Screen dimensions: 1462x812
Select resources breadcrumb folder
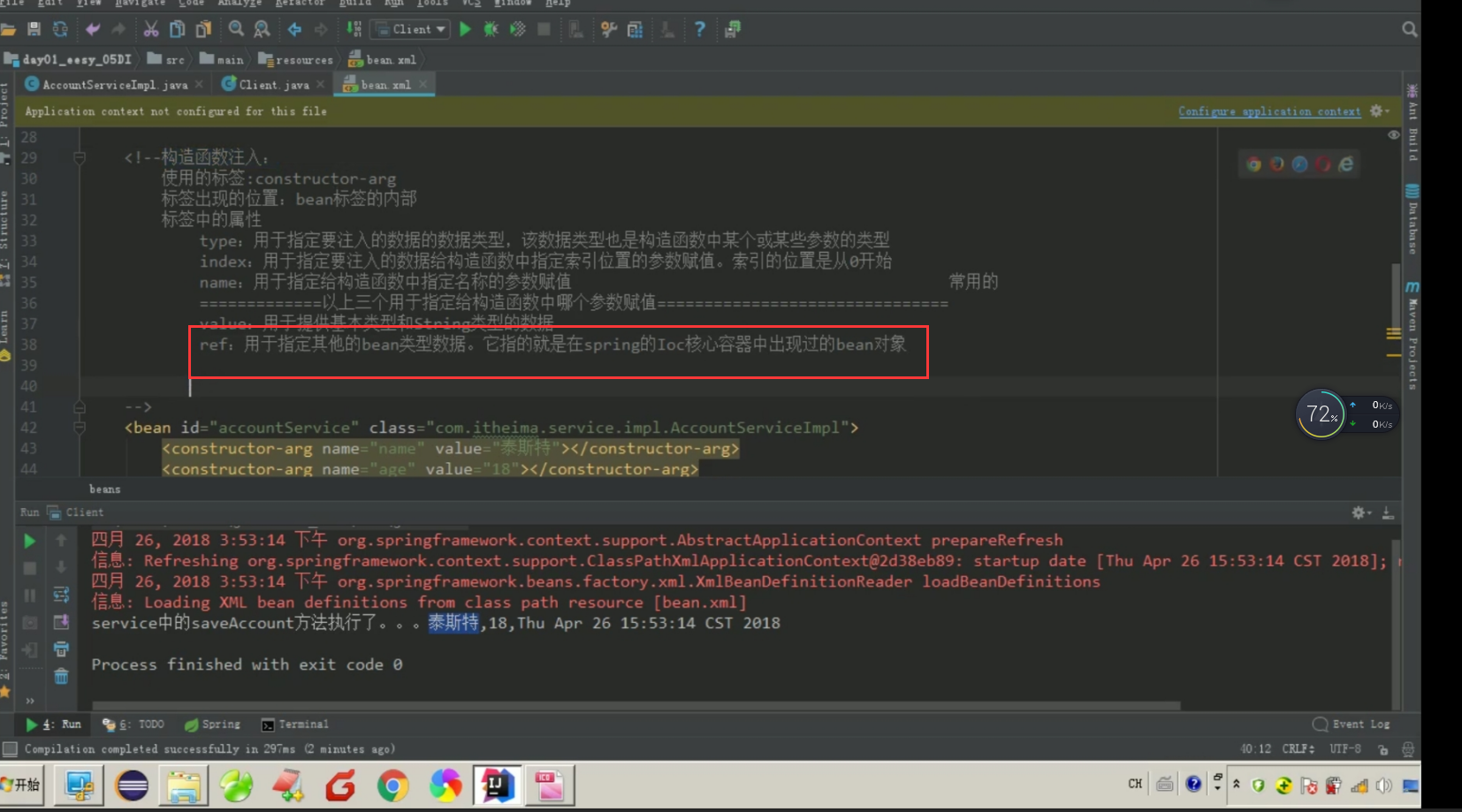pyautogui.click(x=295, y=59)
